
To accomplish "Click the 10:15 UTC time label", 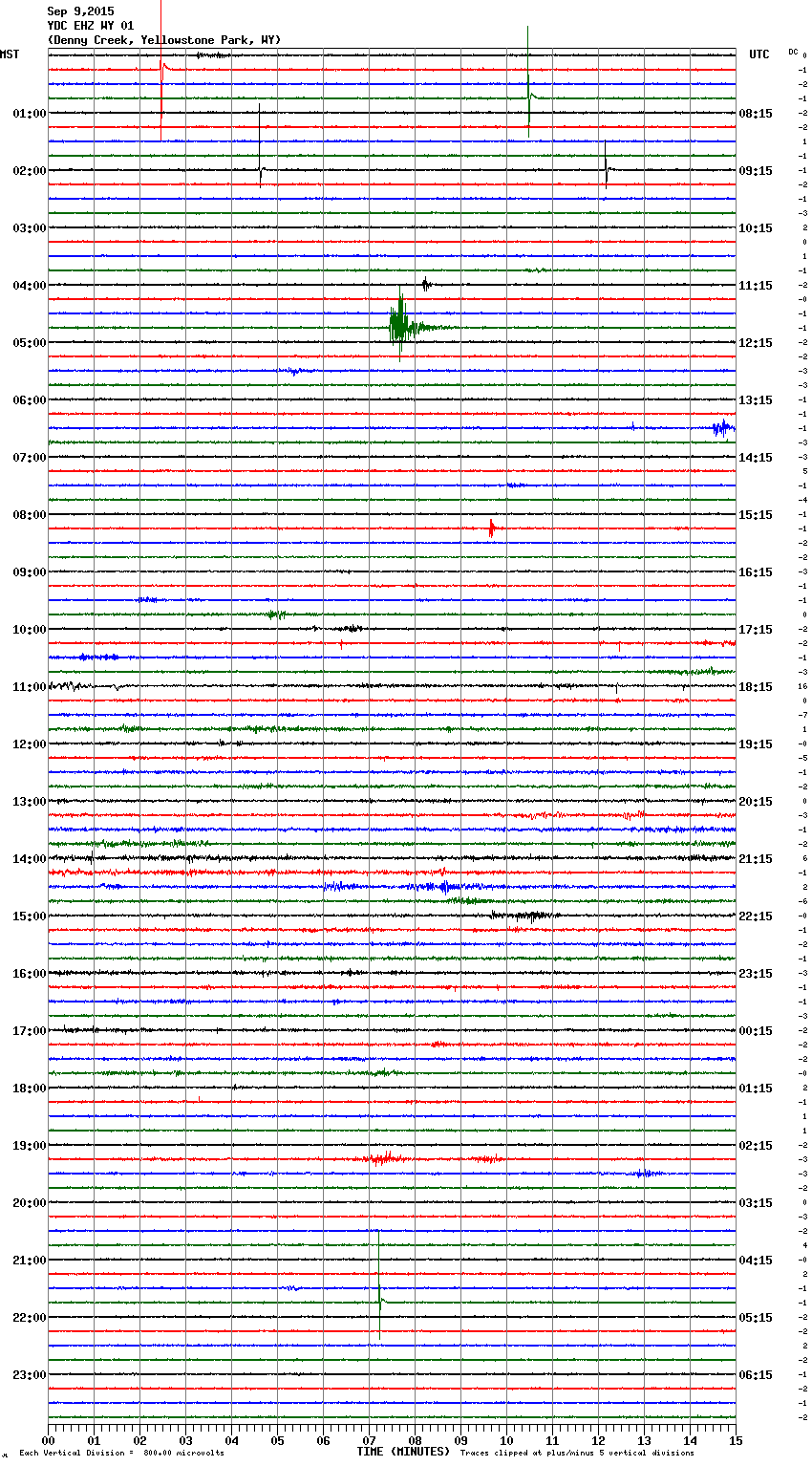I will coord(756,228).
